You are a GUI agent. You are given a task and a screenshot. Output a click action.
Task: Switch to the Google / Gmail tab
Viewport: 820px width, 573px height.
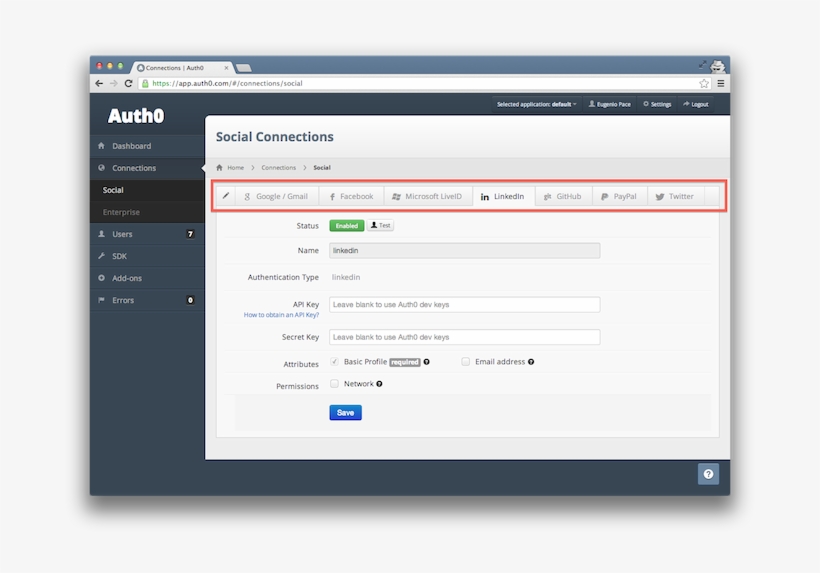pos(277,197)
